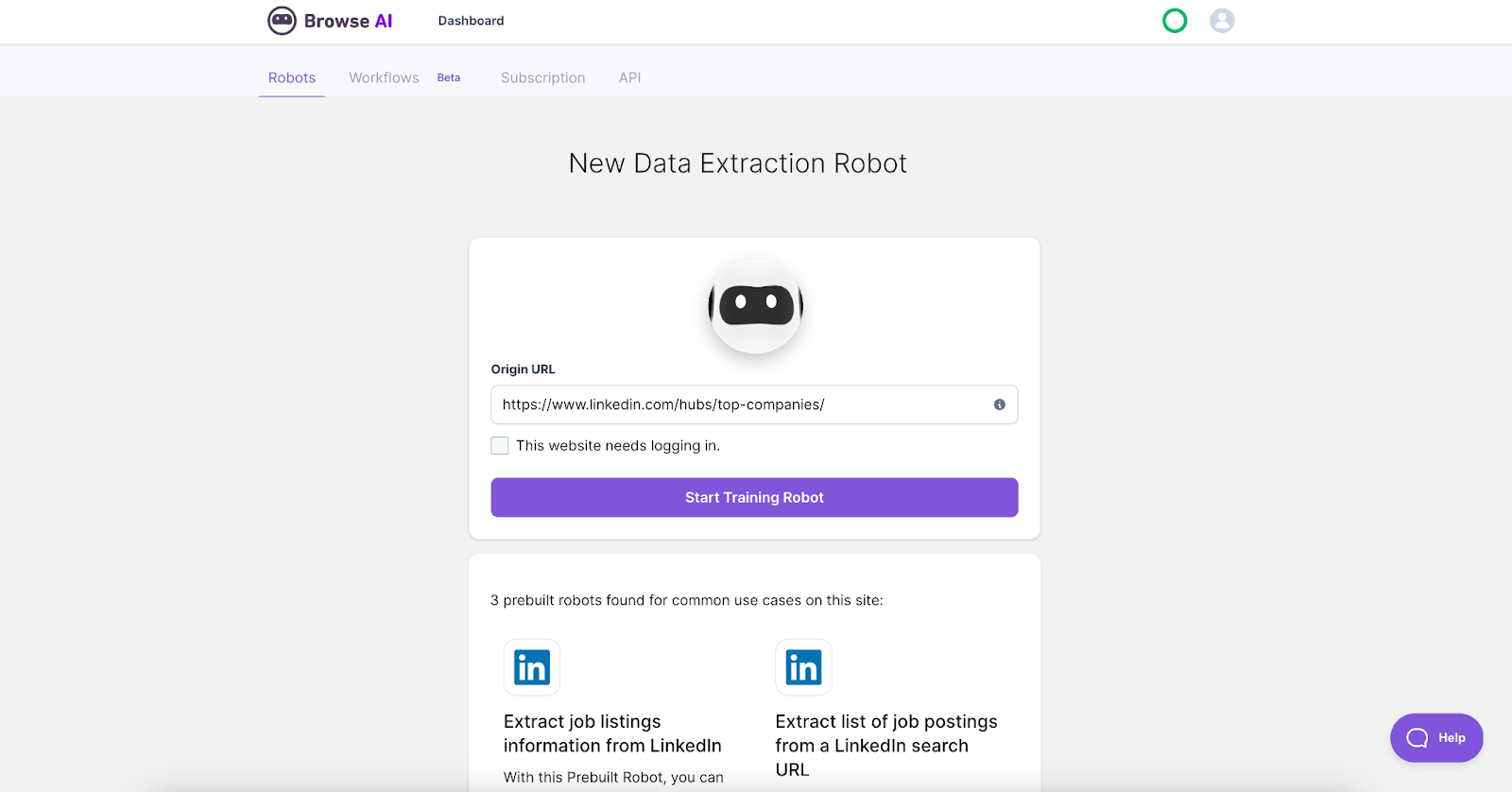
Task: Click '3 prebuilt robots found' text
Action: (x=687, y=600)
